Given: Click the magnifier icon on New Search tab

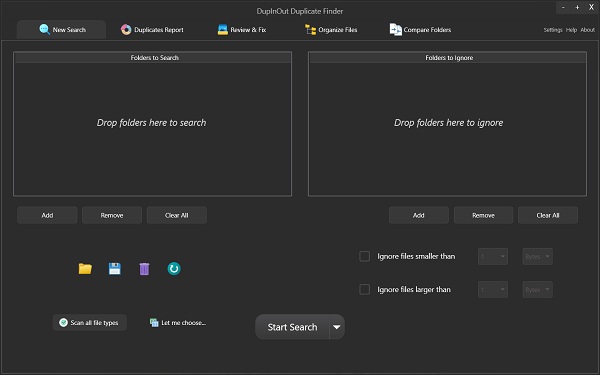Looking at the screenshot, I should 44,29.
